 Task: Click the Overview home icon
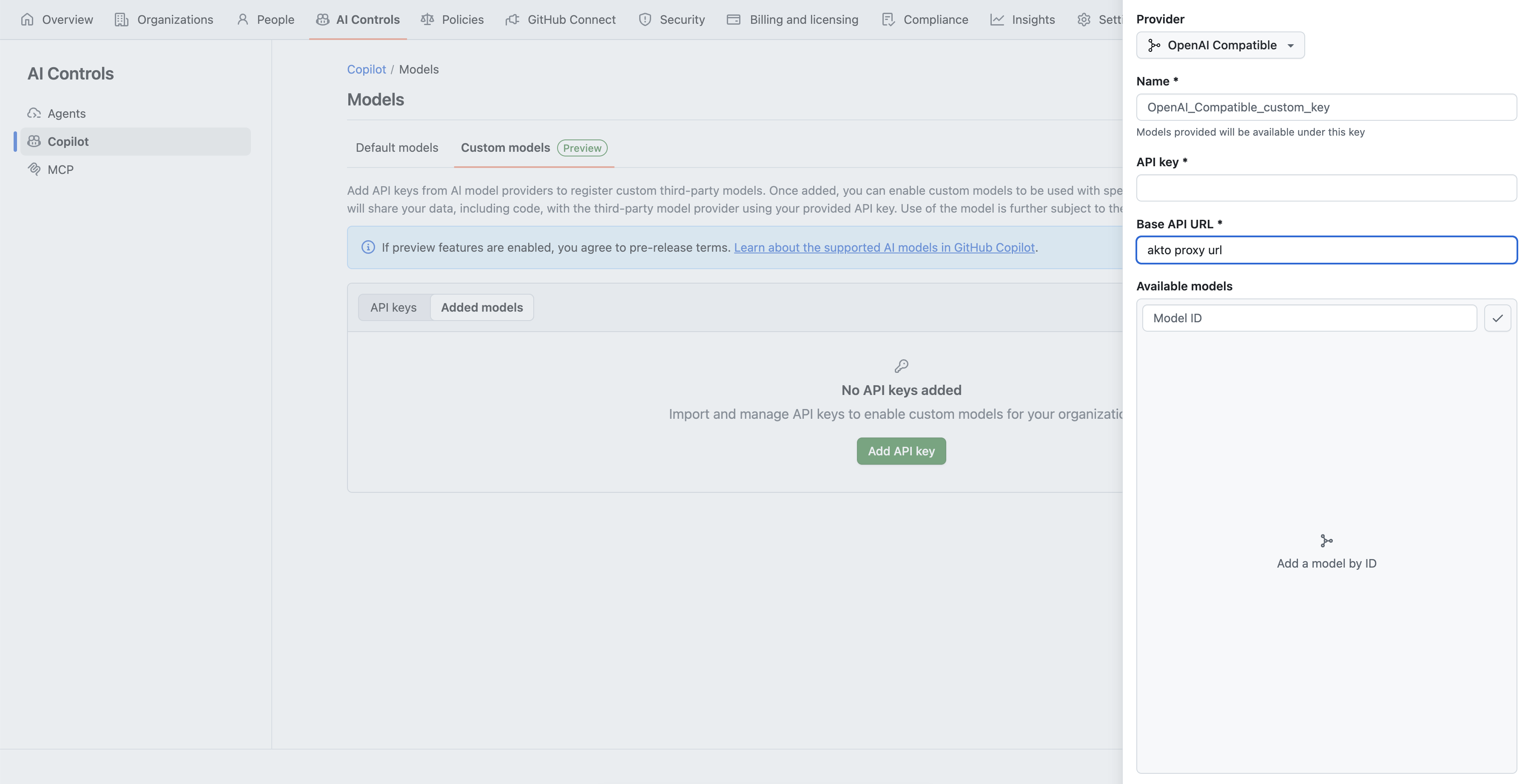(27, 20)
